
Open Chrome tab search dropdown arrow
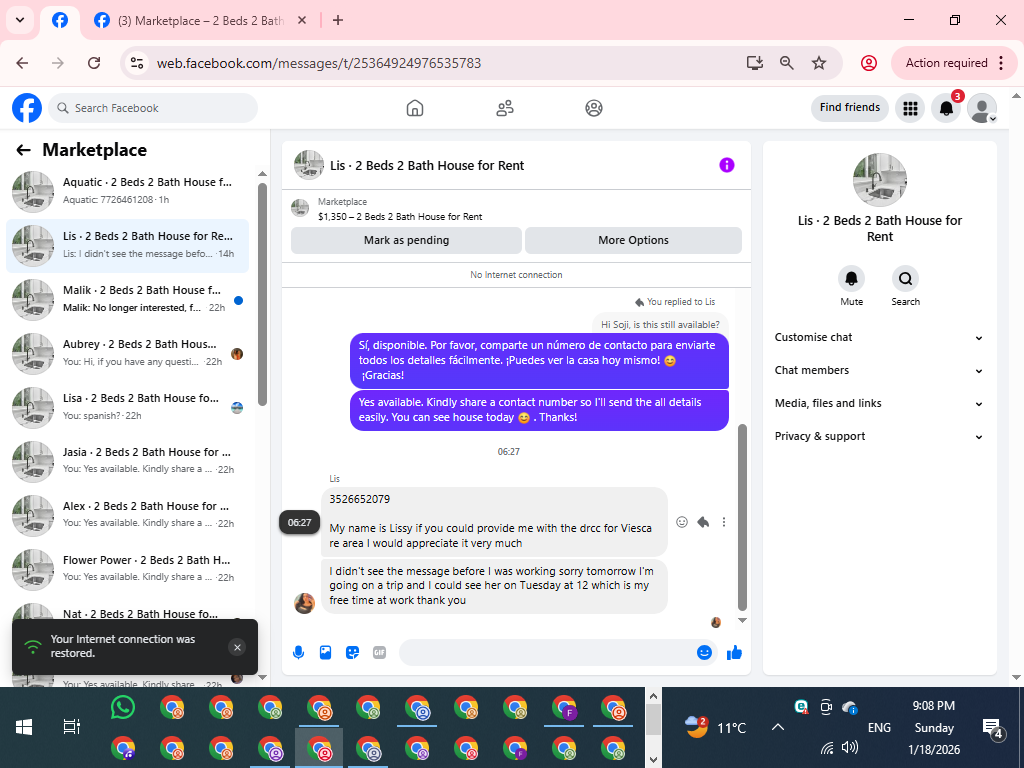(x=20, y=20)
